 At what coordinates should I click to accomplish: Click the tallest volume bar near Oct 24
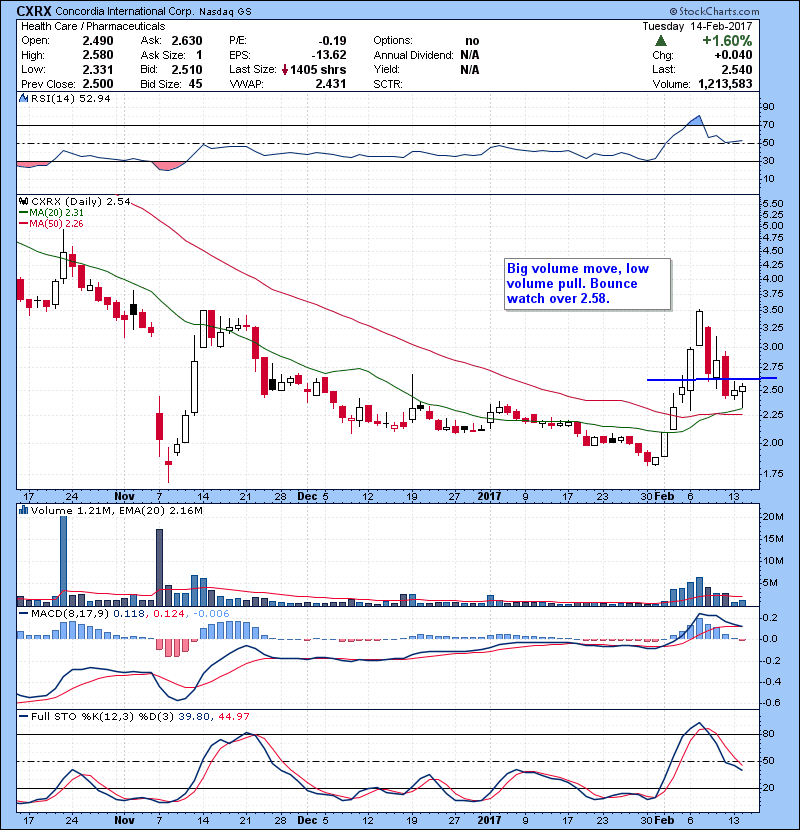pyautogui.click(x=64, y=561)
